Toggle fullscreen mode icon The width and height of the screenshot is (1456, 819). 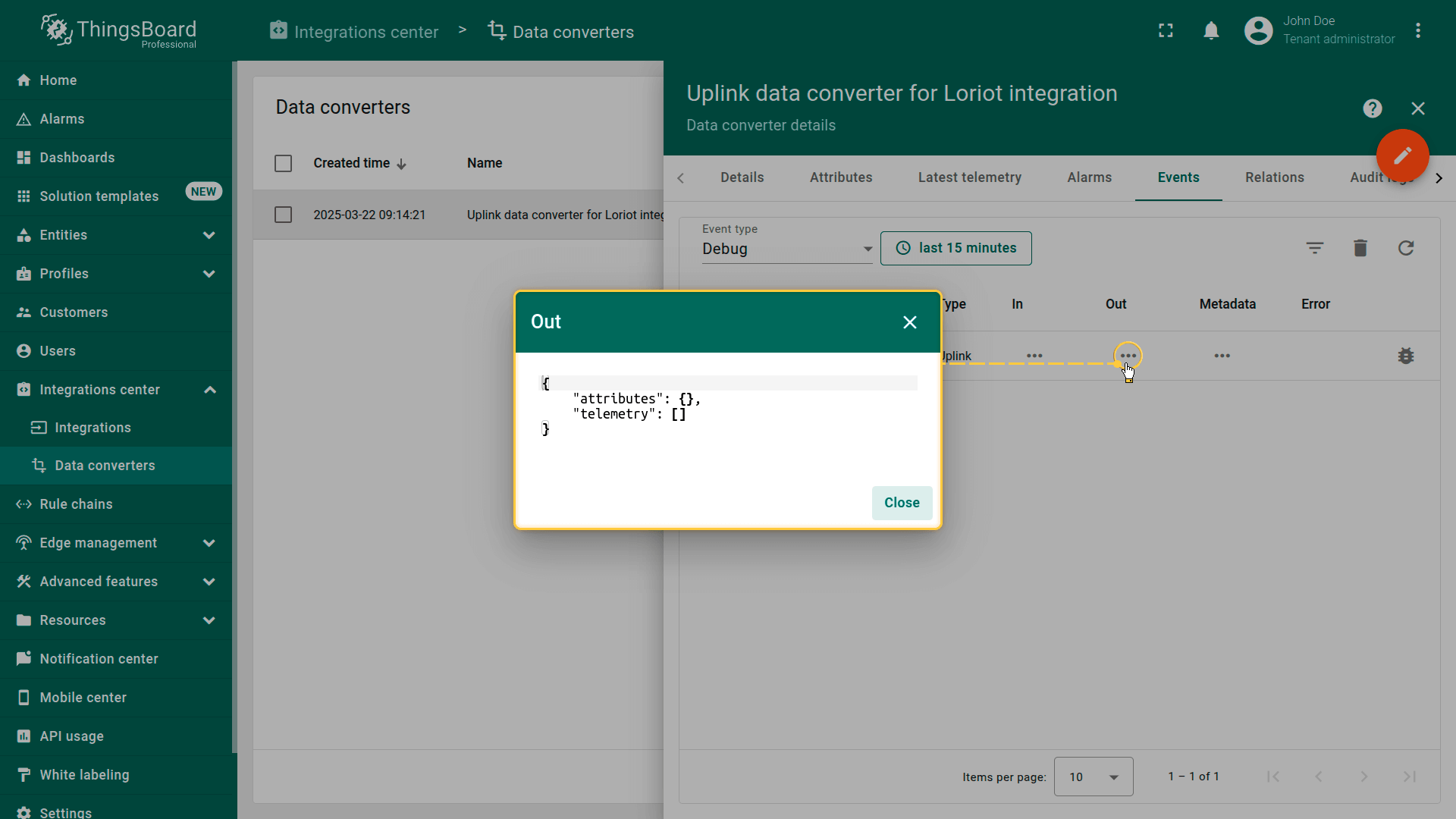(x=1166, y=31)
